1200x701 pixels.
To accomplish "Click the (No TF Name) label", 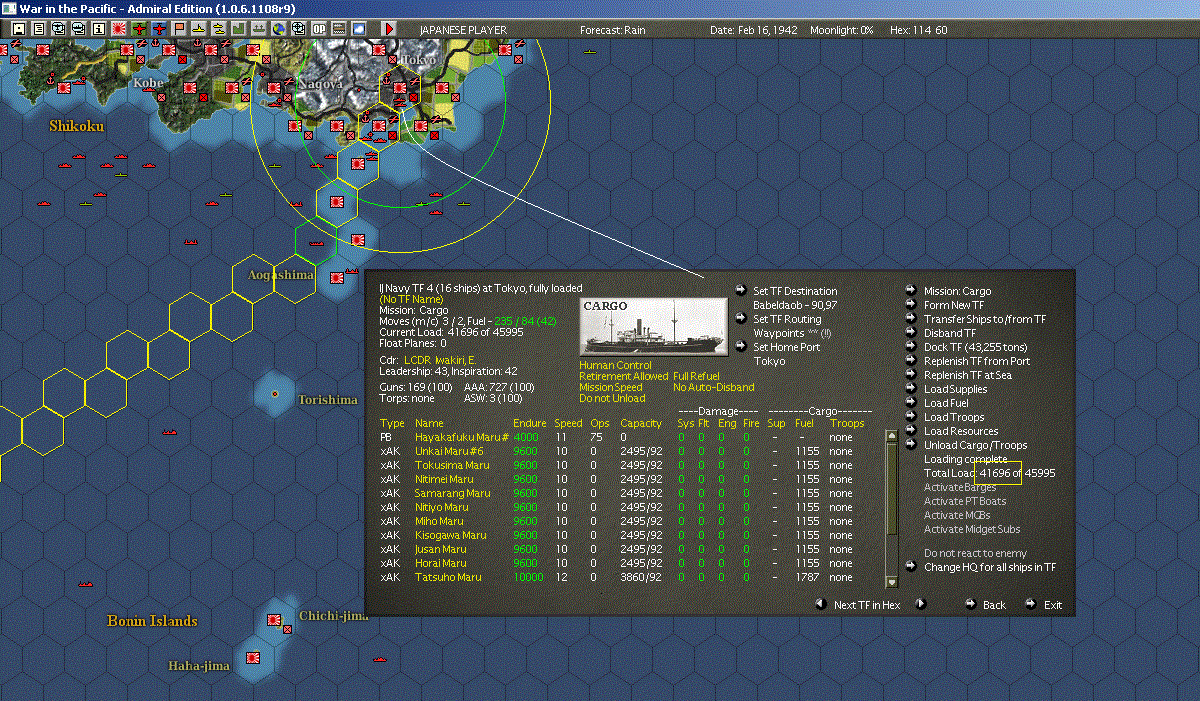I will tap(411, 299).
